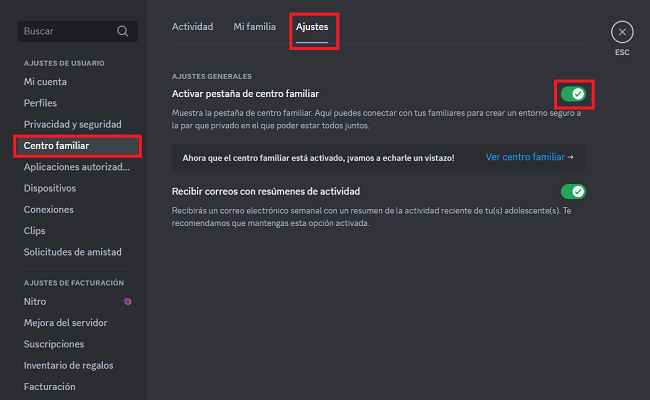Click the Ver centro familiar link

[x=529, y=157]
